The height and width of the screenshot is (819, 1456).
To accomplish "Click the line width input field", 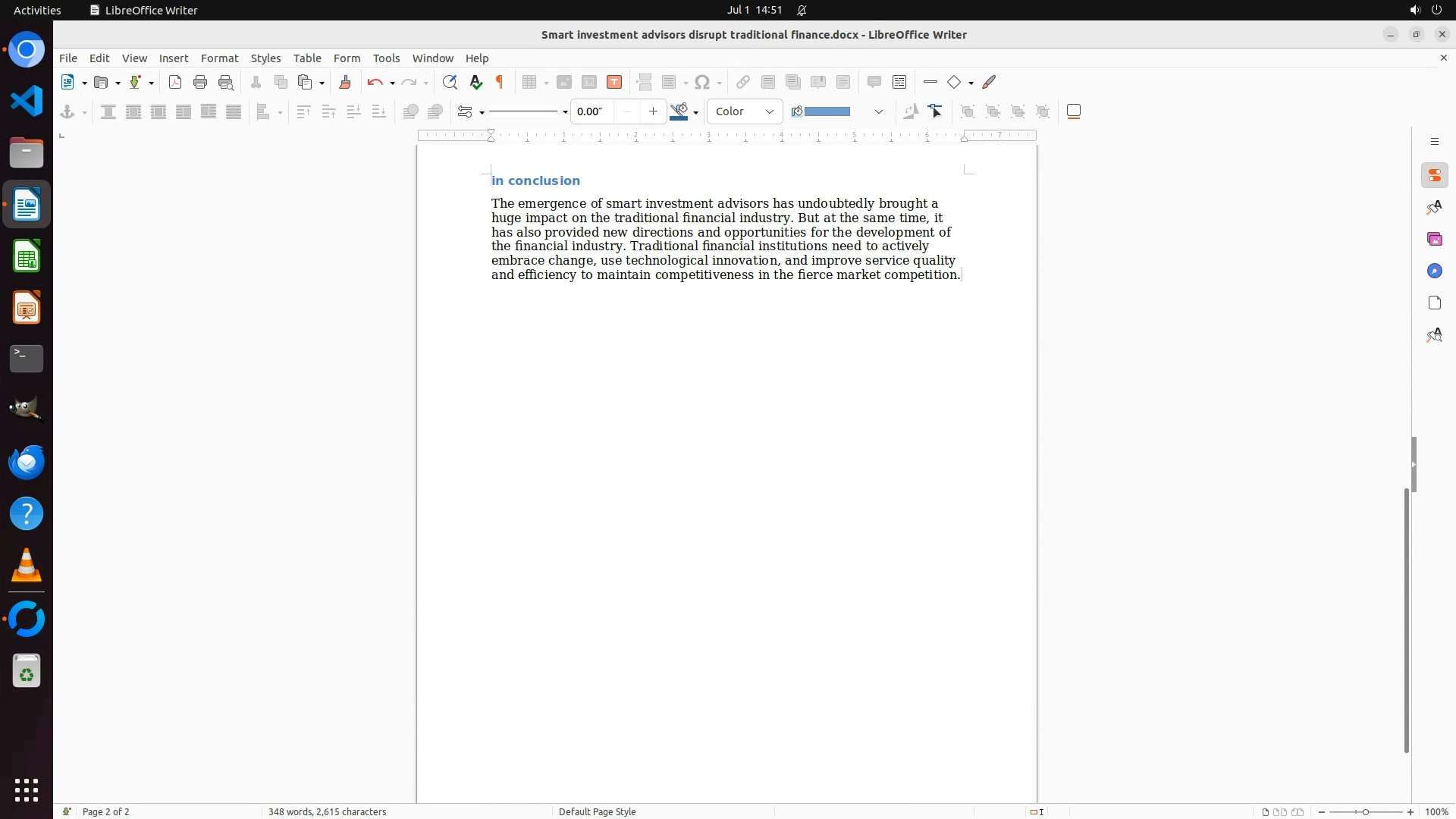I will (592, 111).
